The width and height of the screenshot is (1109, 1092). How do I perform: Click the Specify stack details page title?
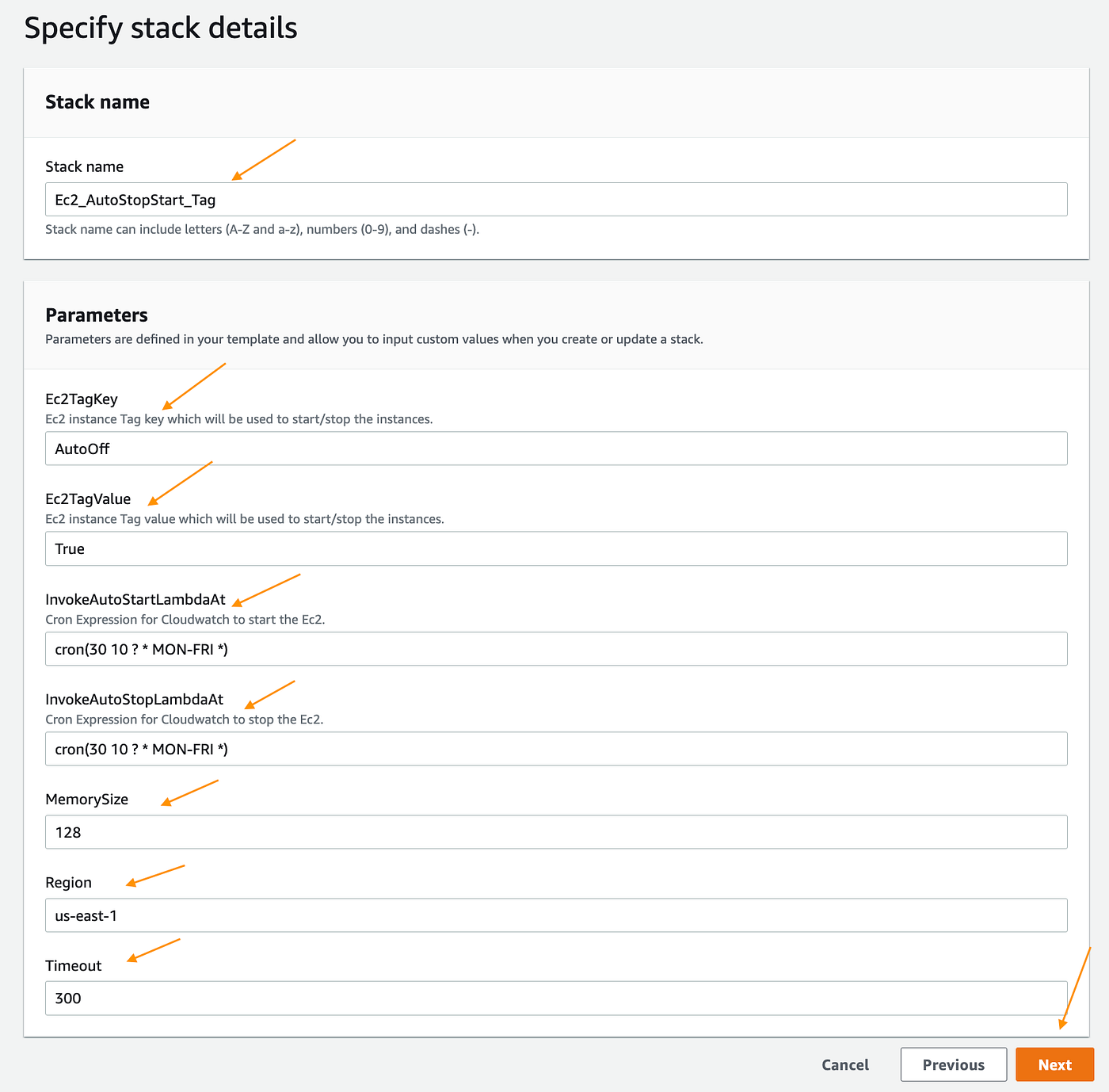(x=162, y=28)
